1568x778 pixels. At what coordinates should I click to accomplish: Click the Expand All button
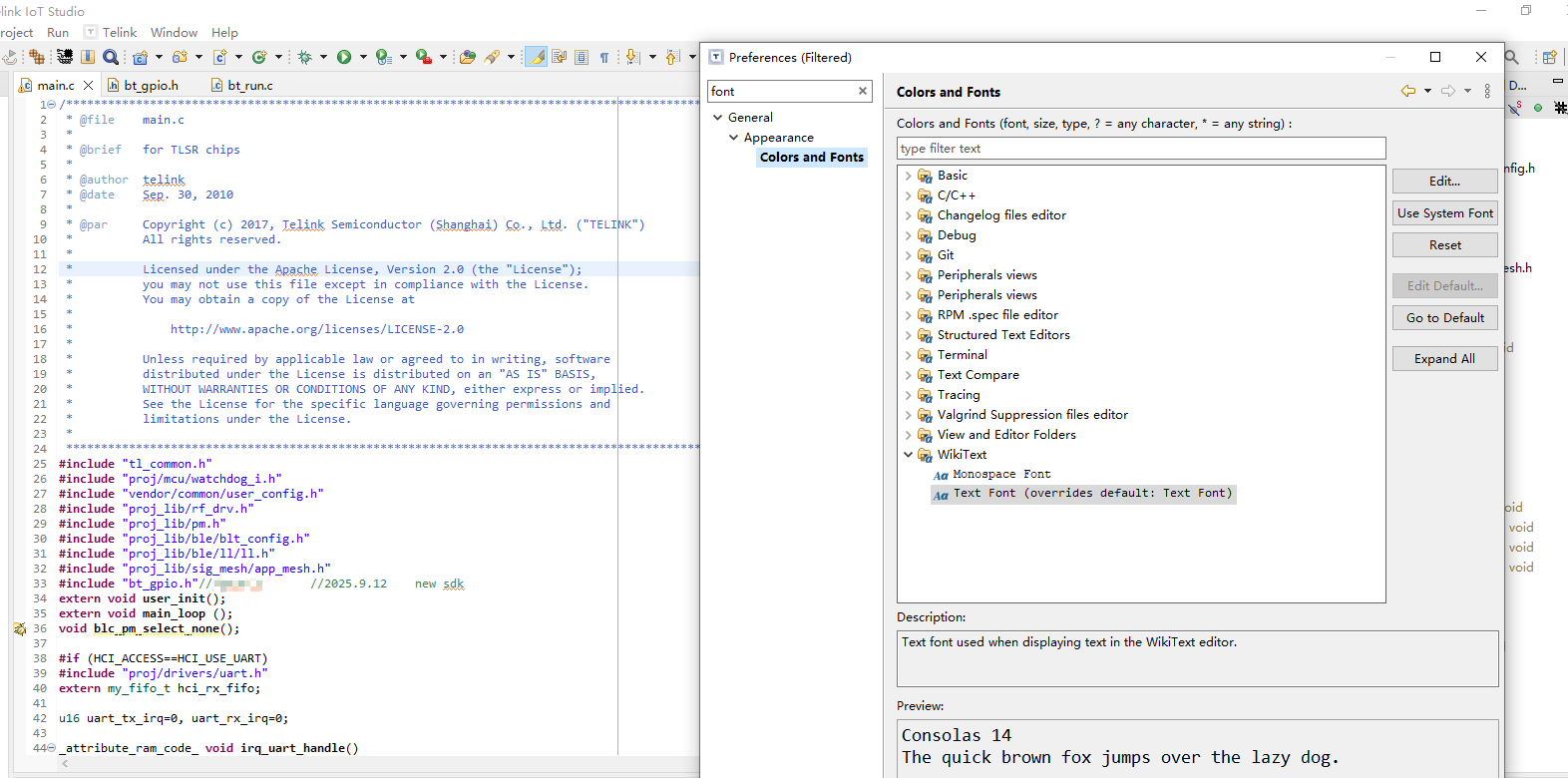[1444, 358]
